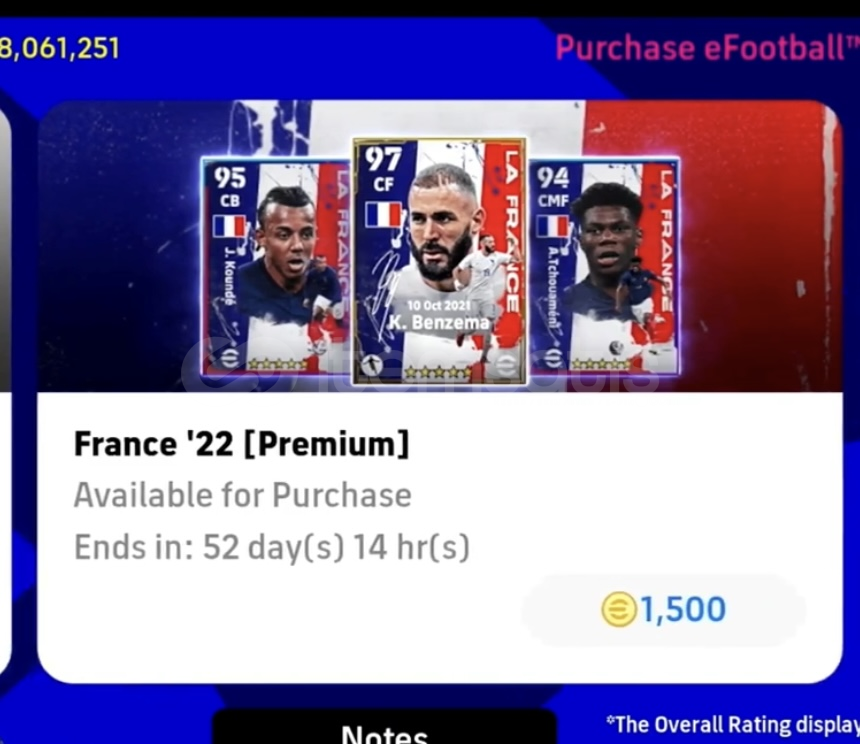The height and width of the screenshot is (744, 860).
Task: Select the K. Benzema 97 CF card
Action: point(439,261)
